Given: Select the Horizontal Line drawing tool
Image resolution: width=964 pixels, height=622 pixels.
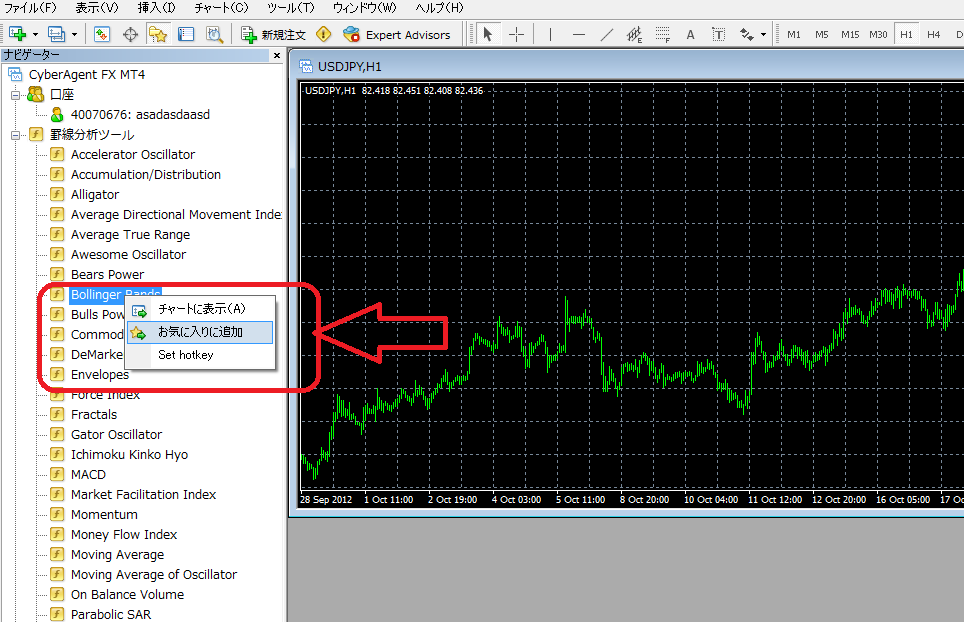Looking at the screenshot, I should [579, 34].
